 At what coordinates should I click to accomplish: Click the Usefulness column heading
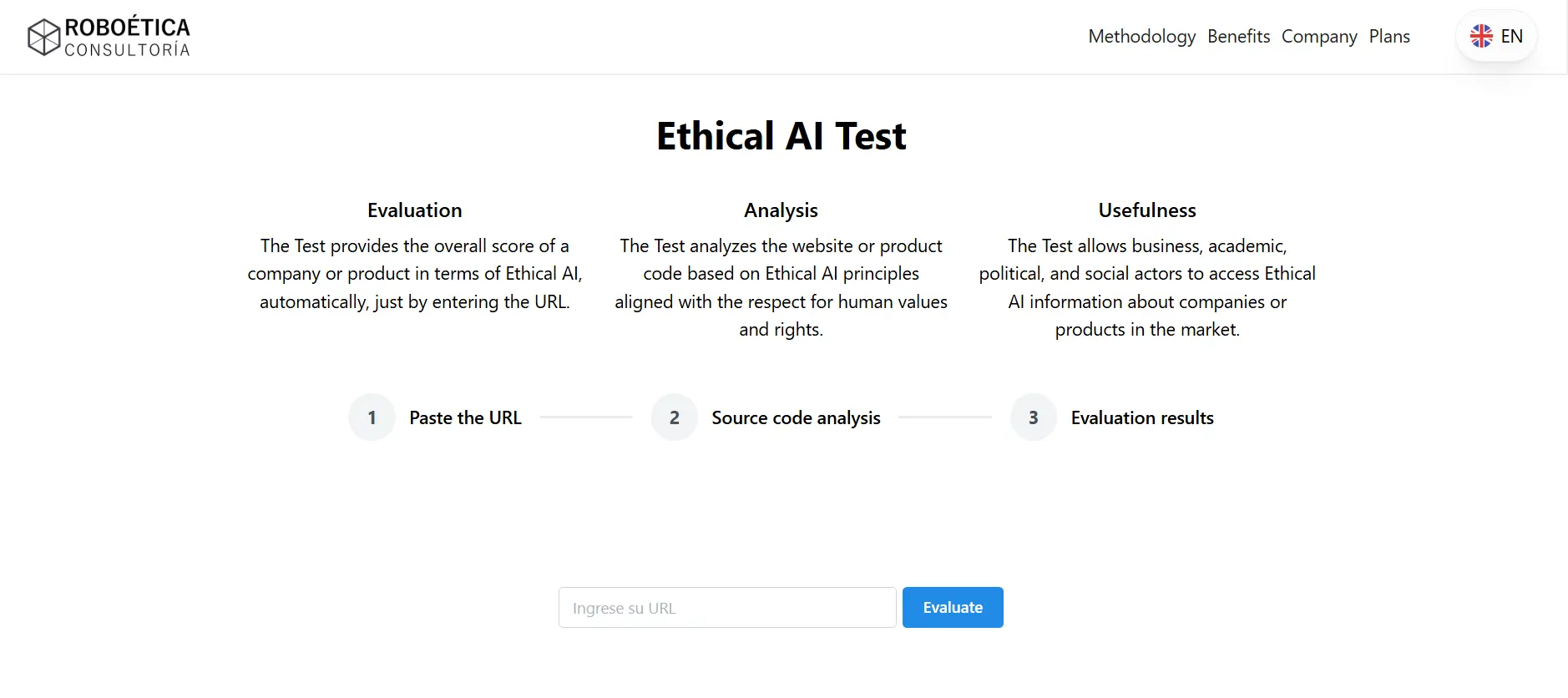click(1146, 210)
